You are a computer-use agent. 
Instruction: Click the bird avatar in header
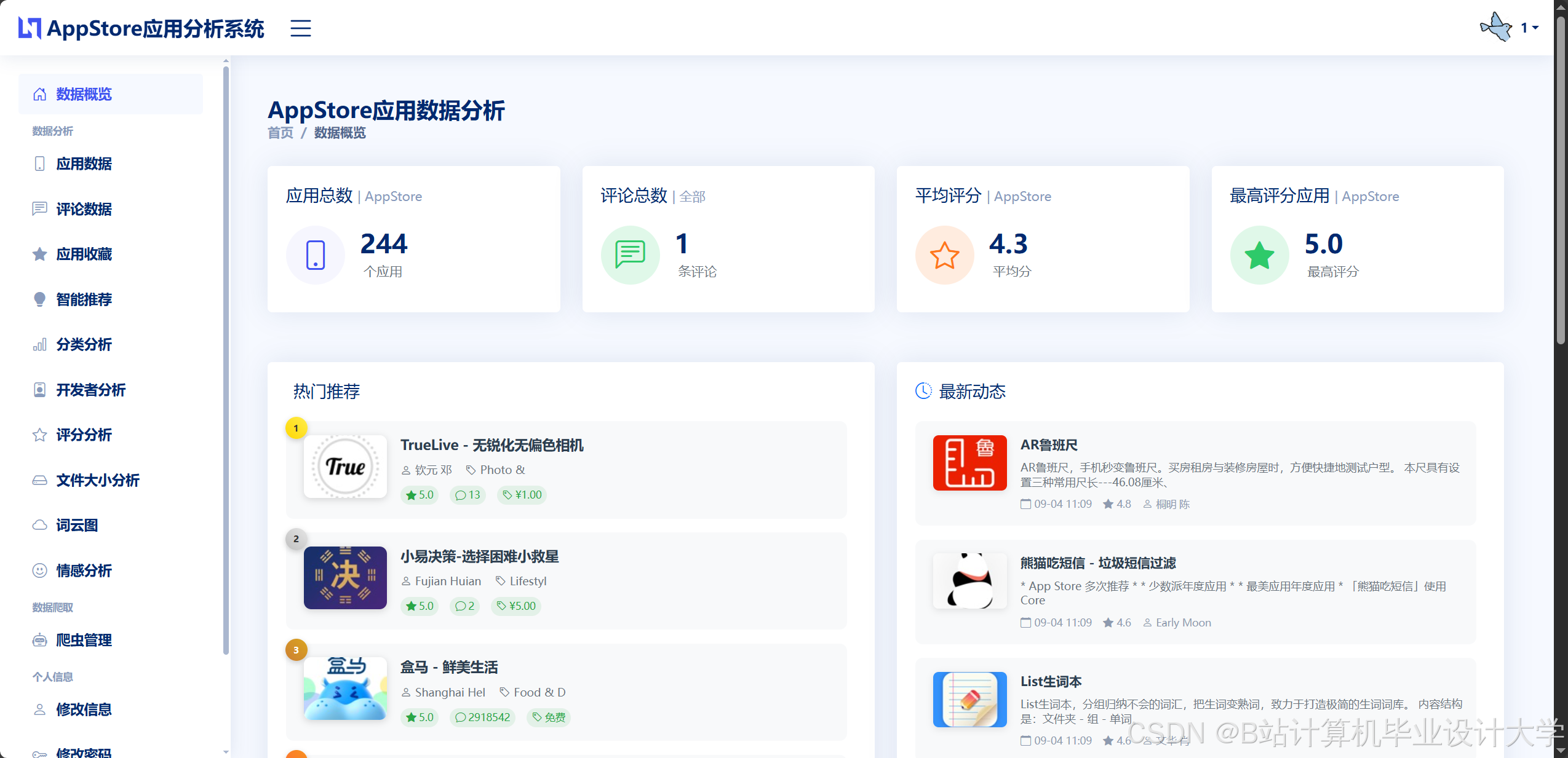1496,27
